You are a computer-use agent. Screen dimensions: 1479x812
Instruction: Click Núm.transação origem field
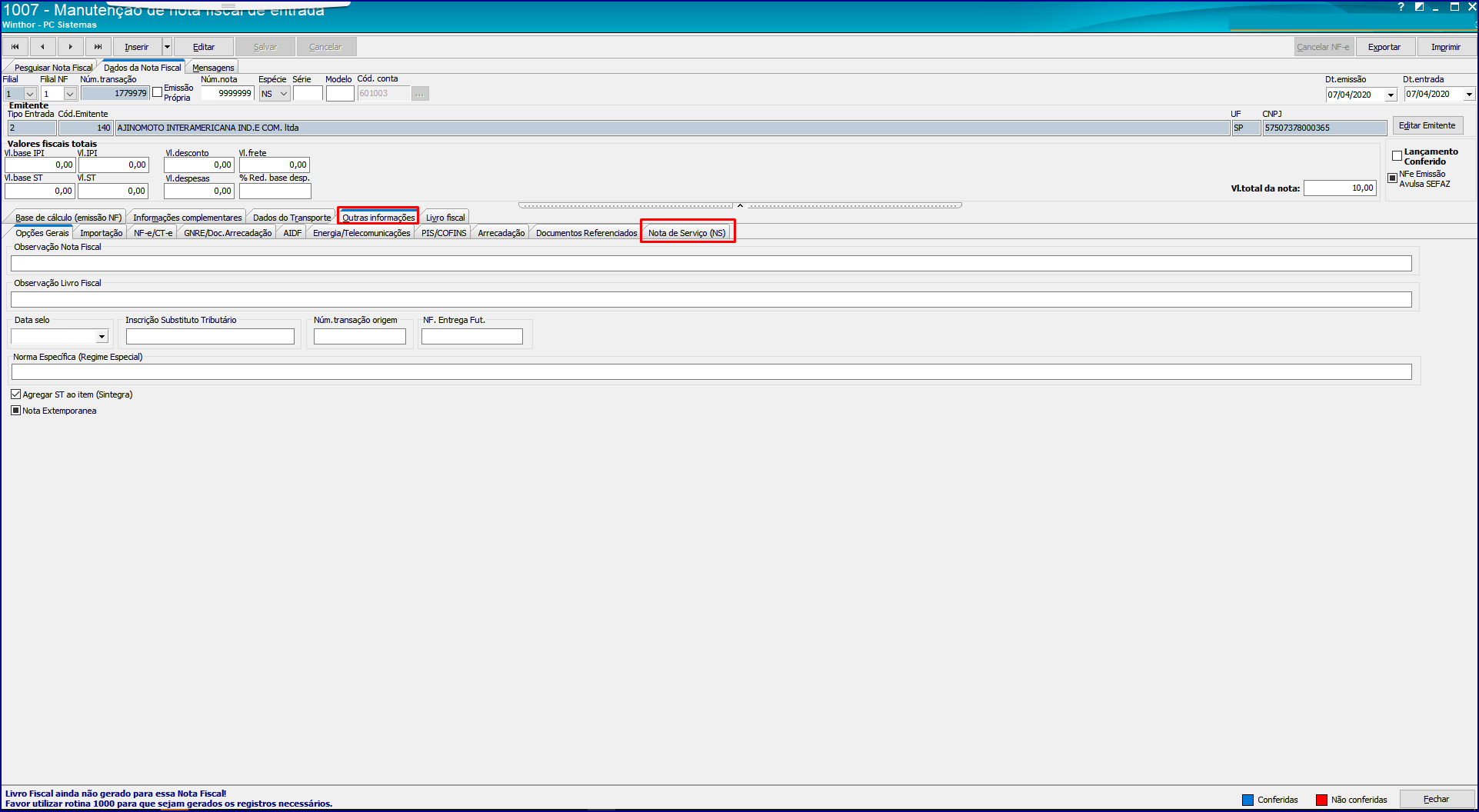360,336
